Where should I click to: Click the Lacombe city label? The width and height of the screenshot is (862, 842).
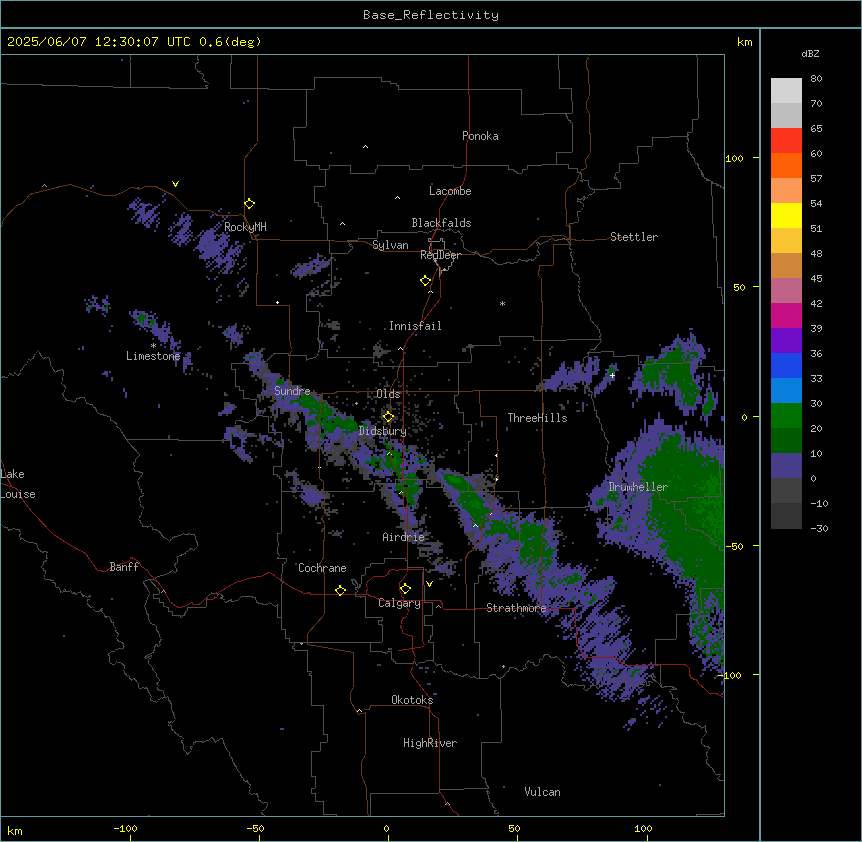click(x=450, y=191)
